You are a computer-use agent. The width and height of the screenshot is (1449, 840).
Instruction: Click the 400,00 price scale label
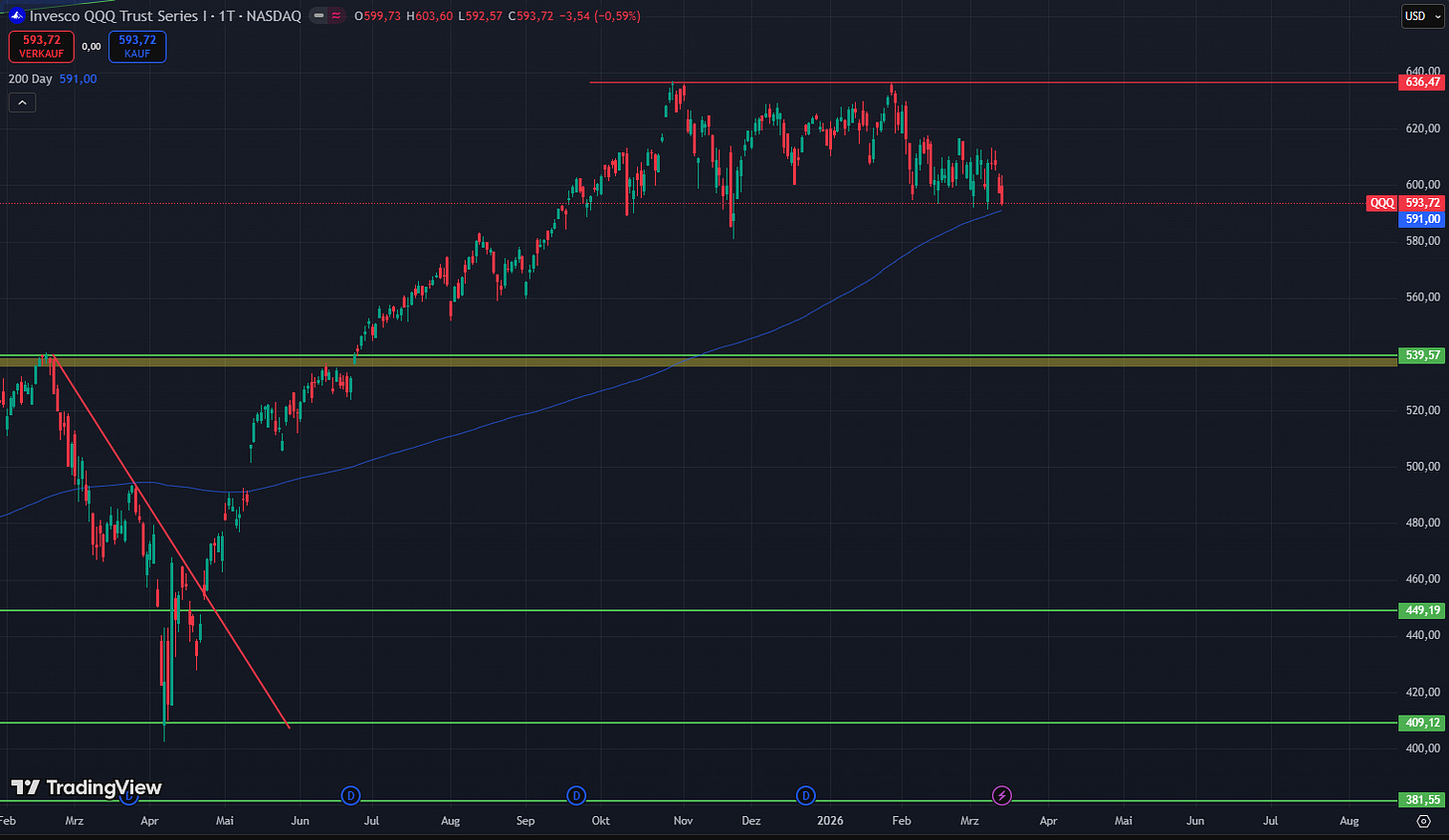point(1422,748)
